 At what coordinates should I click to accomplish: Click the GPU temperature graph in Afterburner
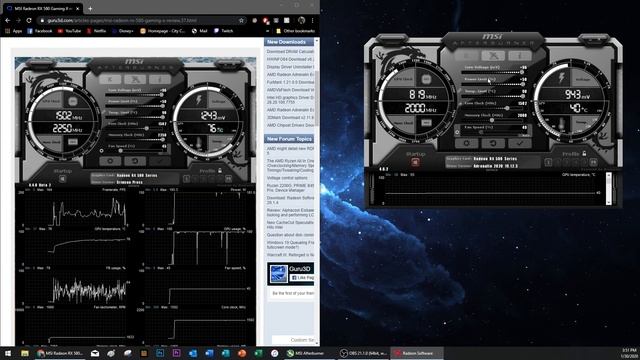(490, 190)
